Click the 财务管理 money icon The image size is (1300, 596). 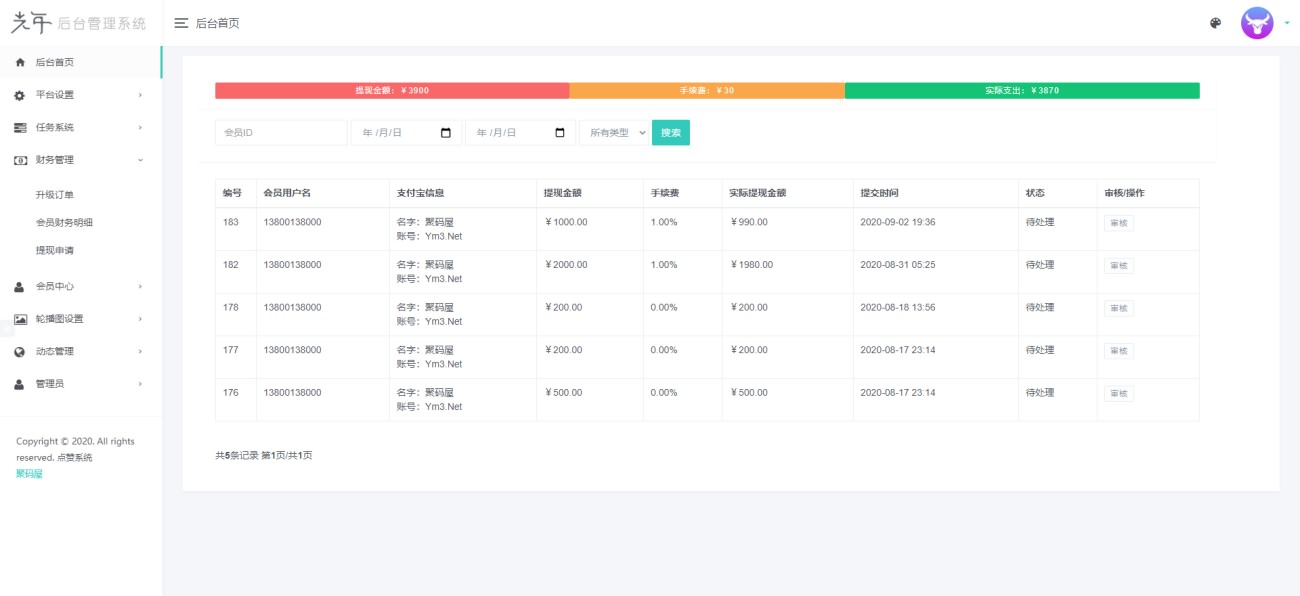pos(20,160)
